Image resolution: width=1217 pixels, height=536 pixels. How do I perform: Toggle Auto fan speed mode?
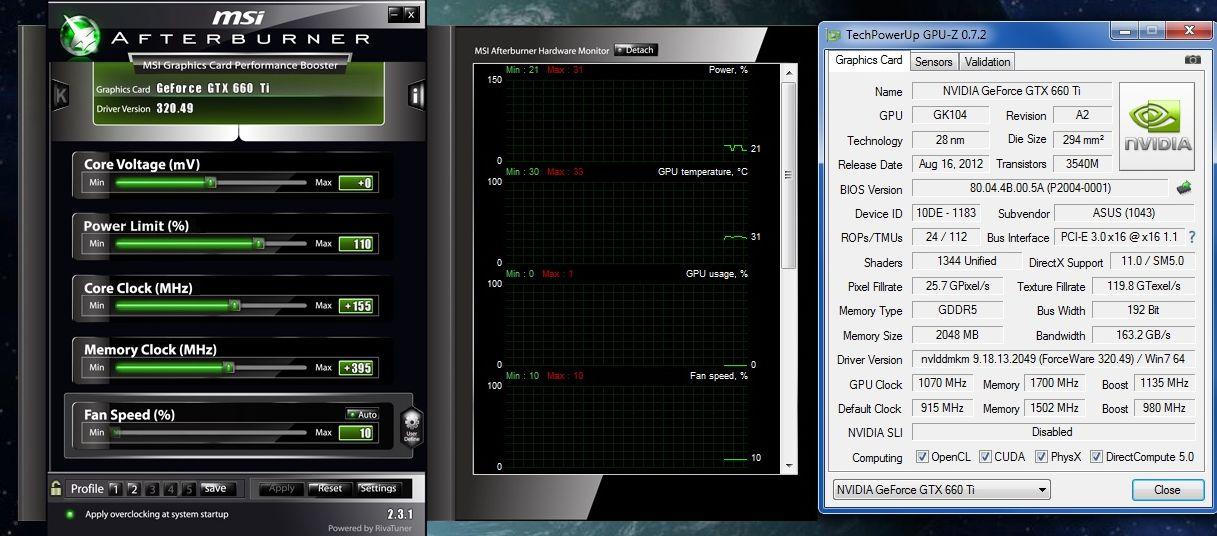363,414
